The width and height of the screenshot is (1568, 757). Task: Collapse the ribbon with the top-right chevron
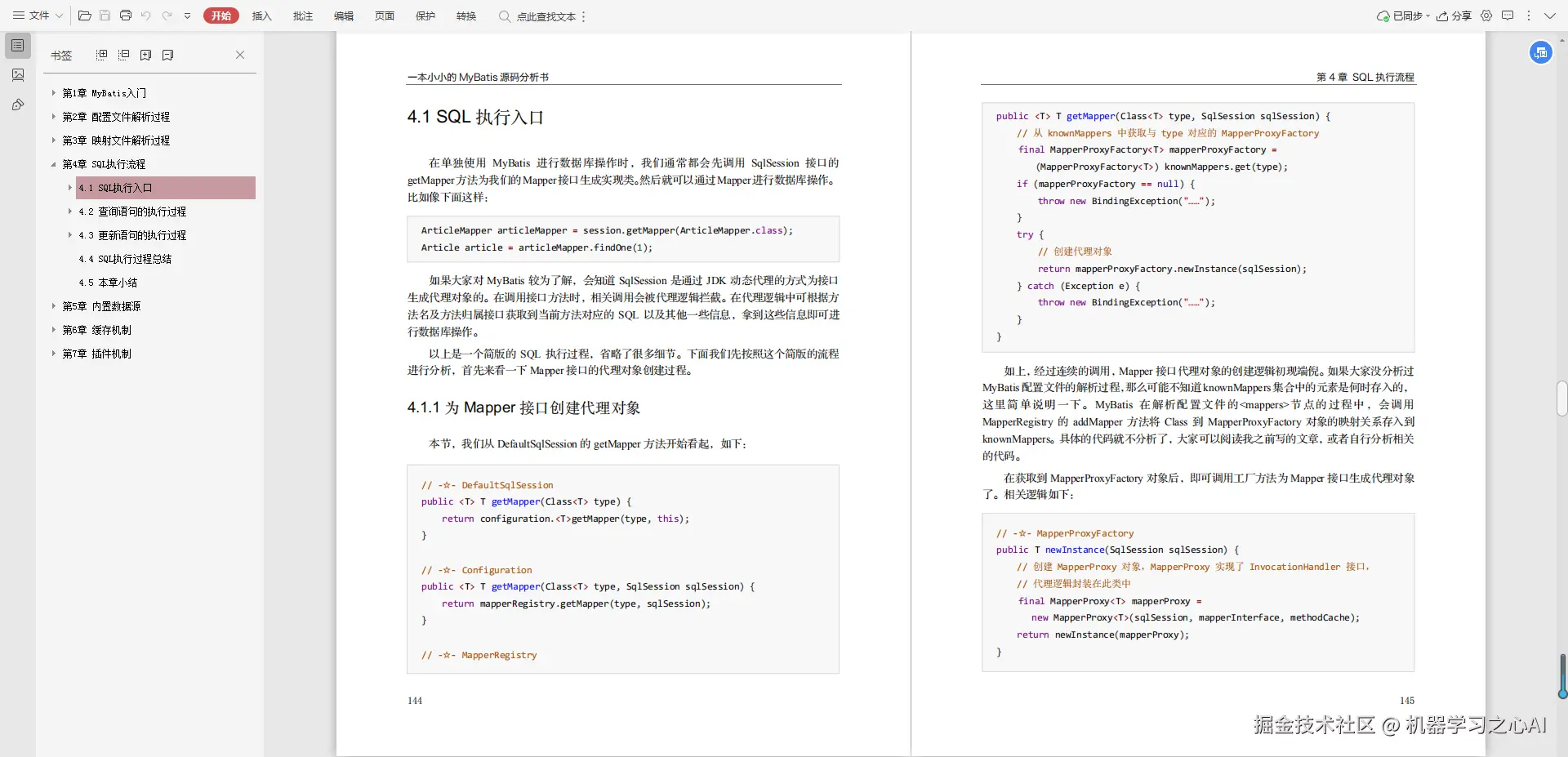pyautogui.click(x=1550, y=16)
